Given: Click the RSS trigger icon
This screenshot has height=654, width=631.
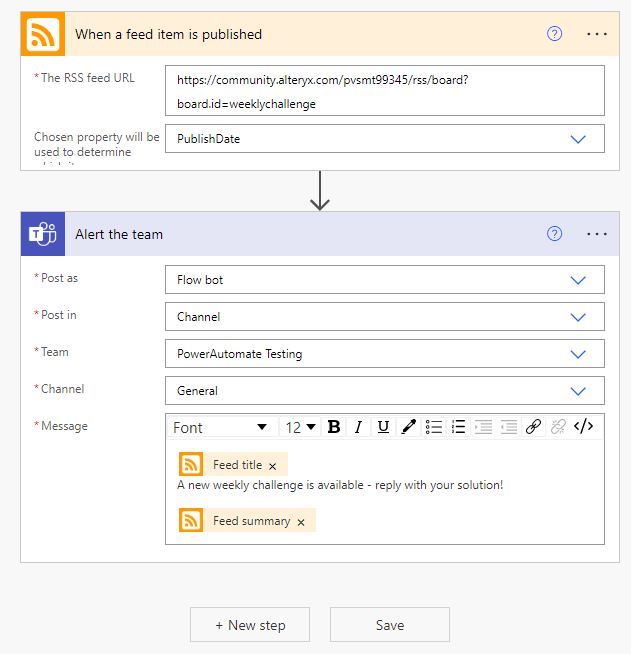Looking at the screenshot, I should point(43,34).
